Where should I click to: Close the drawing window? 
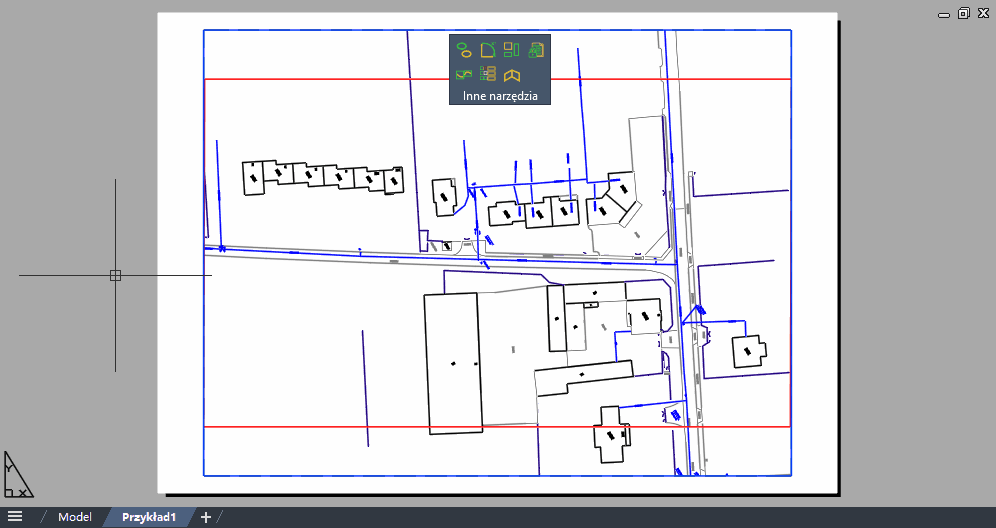point(982,13)
